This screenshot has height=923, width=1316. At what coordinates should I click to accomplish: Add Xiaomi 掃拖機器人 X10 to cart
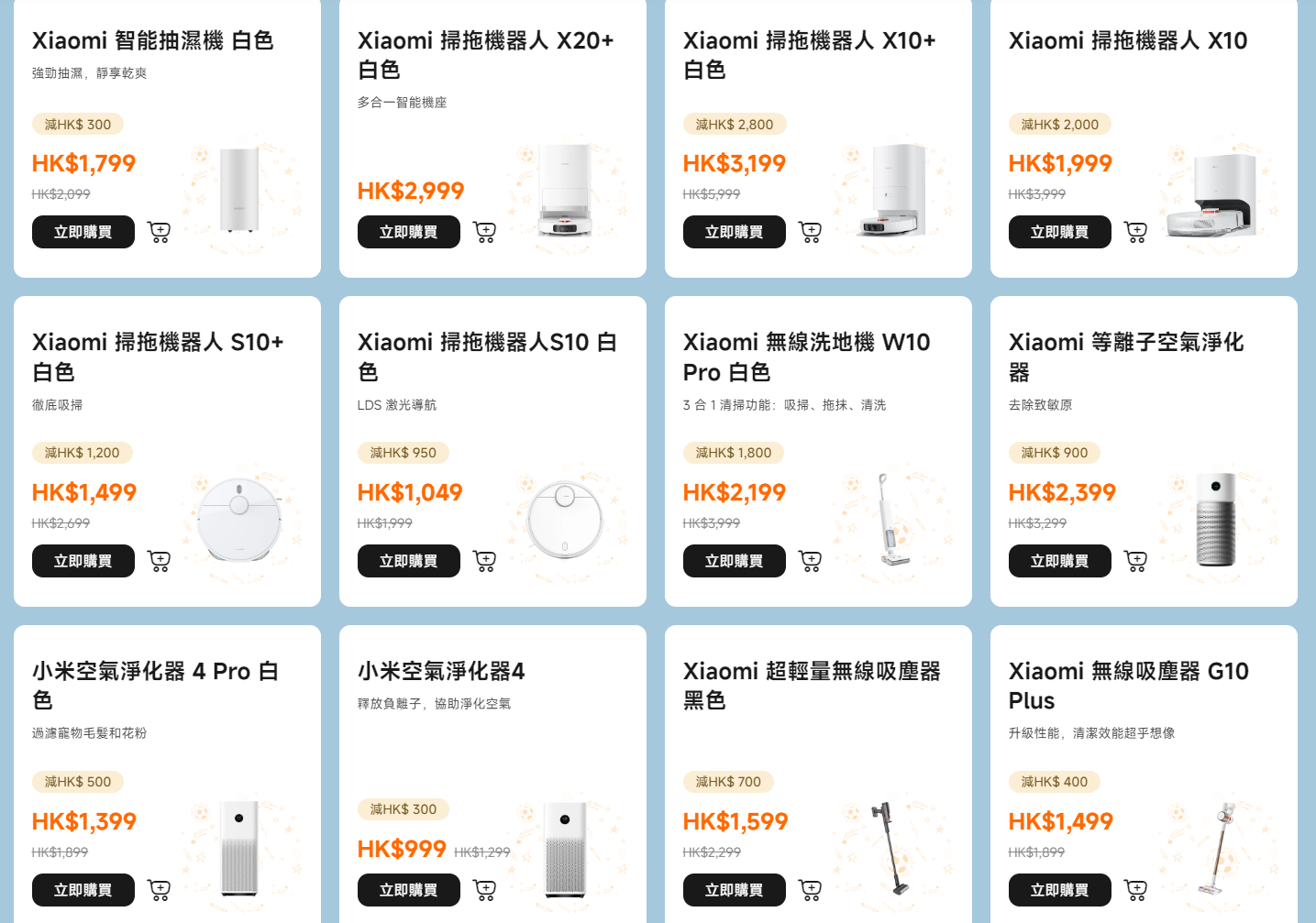[x=1135, y=231]
